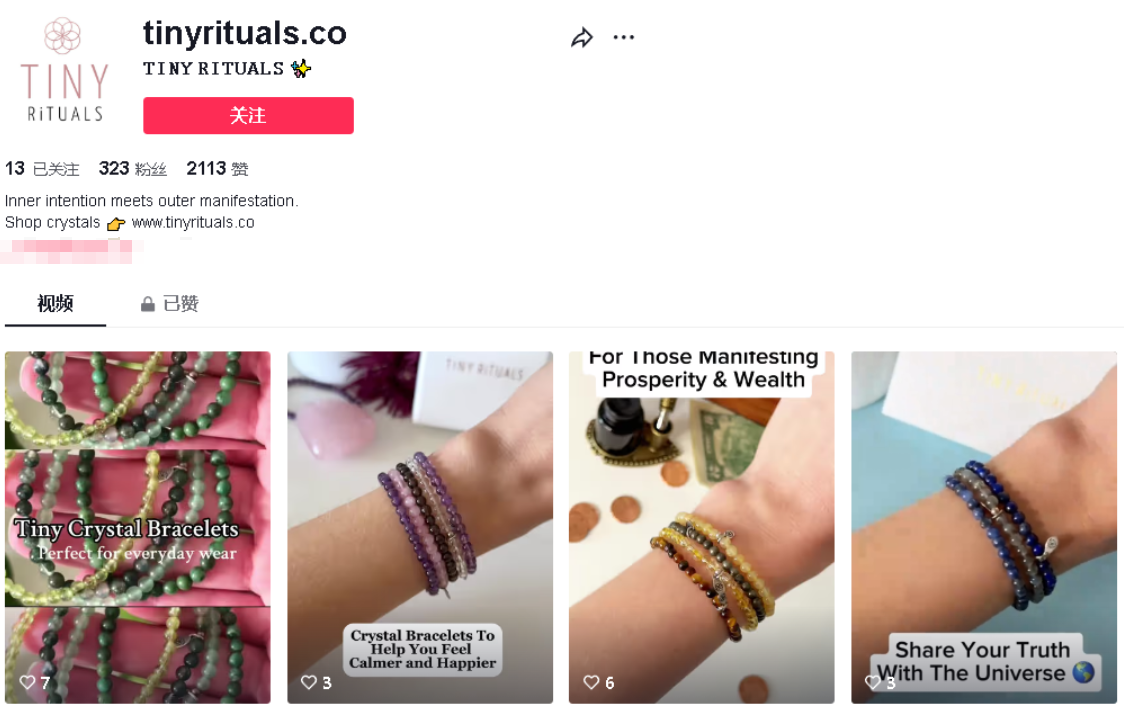Click the Tiny Rituals profile avatar logo
Screen dimensions: 1124x714
click(x=64, y=70)
